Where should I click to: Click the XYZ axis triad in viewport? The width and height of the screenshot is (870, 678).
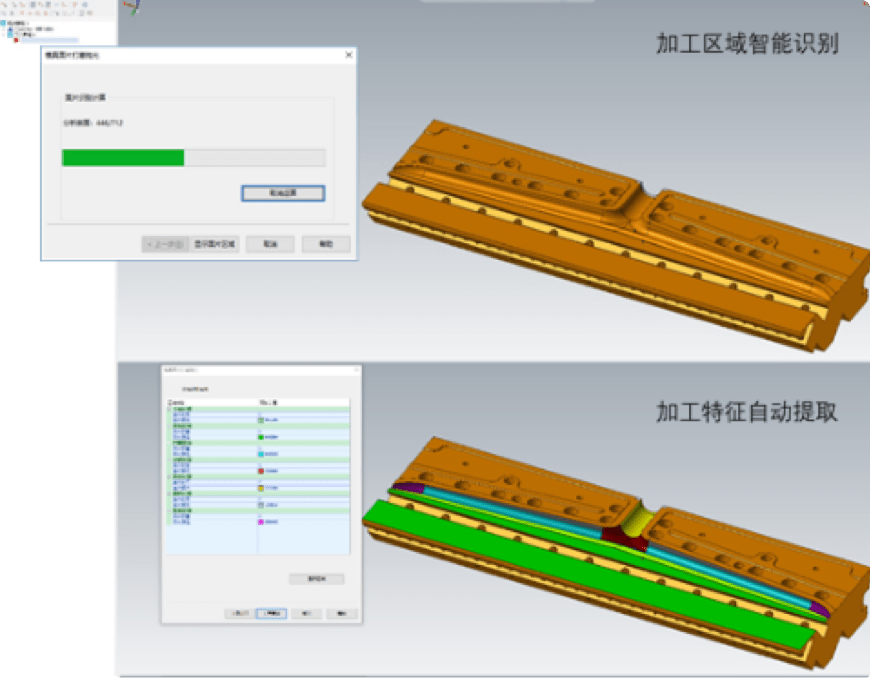133,7
